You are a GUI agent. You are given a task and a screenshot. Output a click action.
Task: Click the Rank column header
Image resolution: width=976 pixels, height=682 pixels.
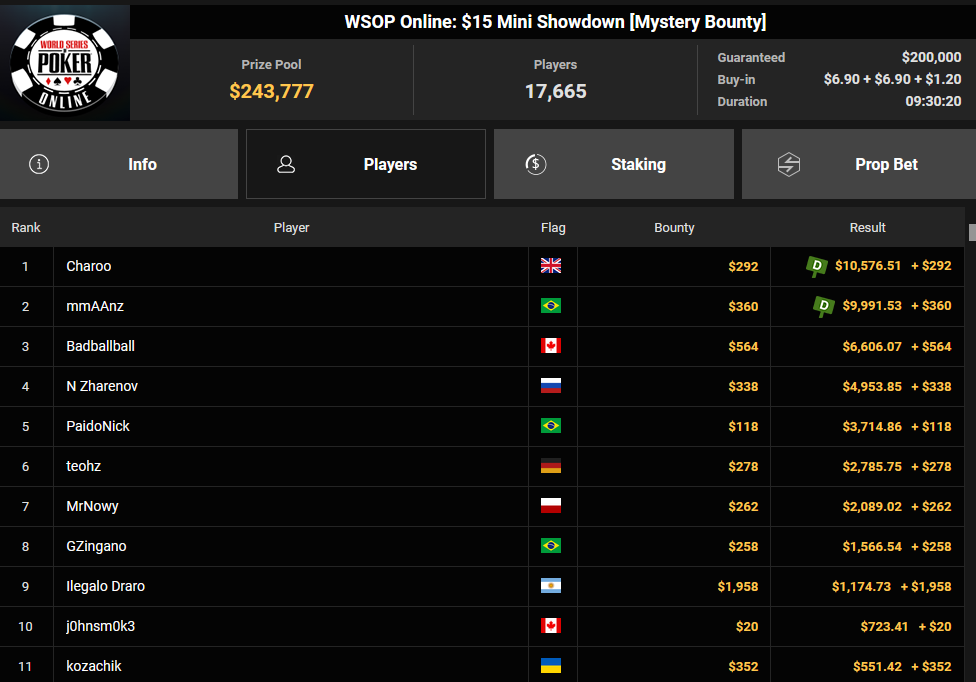(26, 228)
